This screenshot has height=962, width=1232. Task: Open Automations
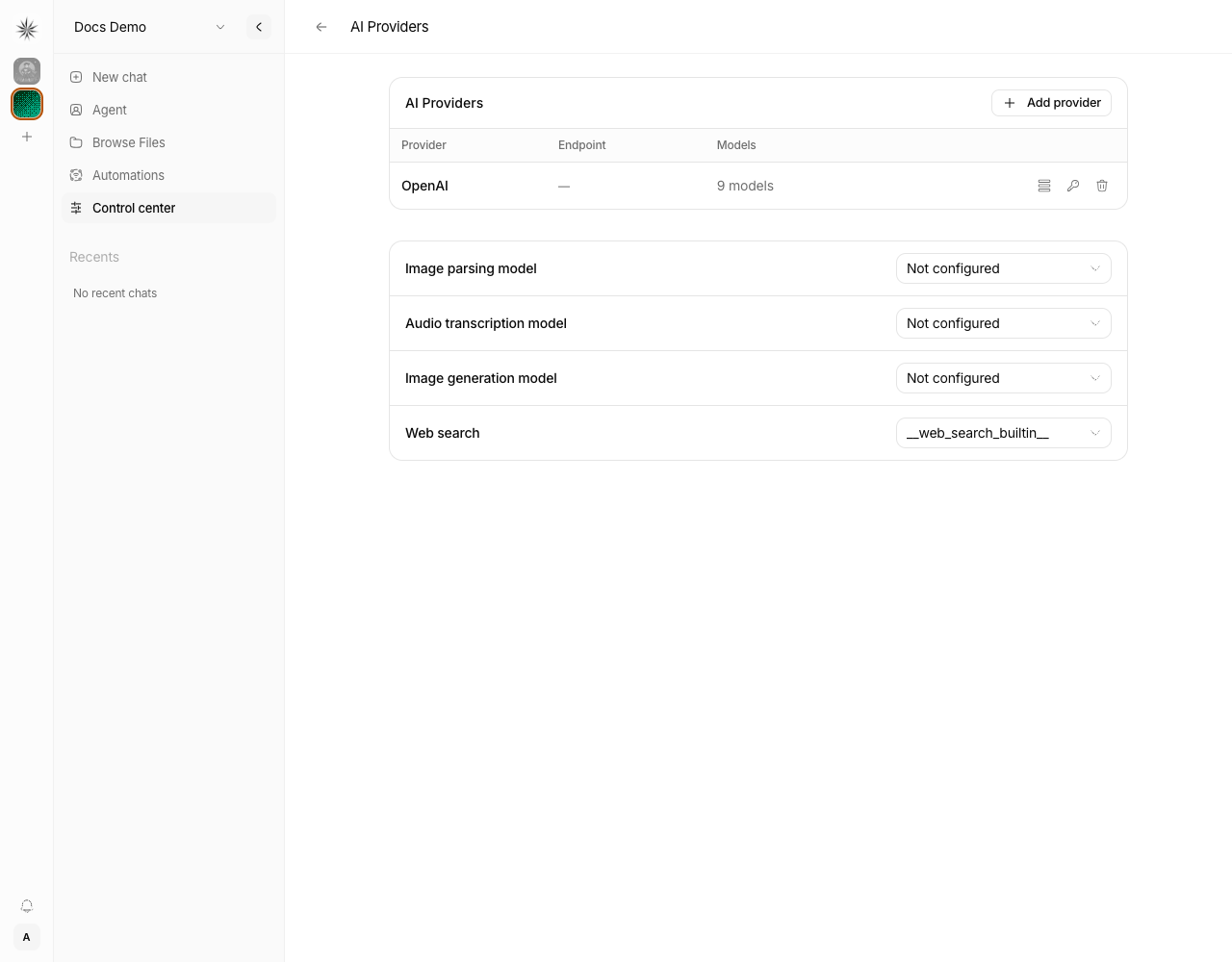click(x=168, y=175)
